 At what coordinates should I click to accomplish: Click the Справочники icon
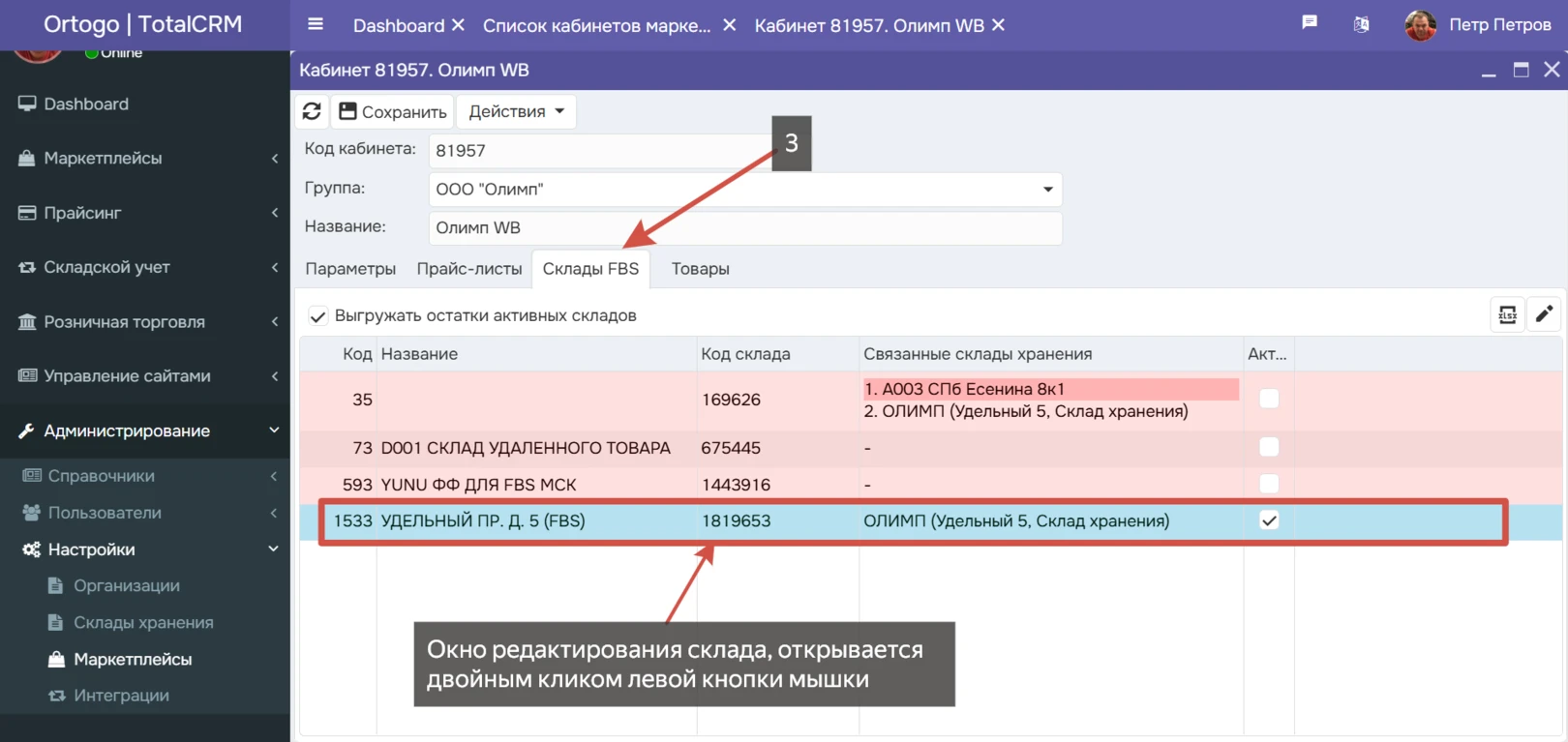(32, 475)
